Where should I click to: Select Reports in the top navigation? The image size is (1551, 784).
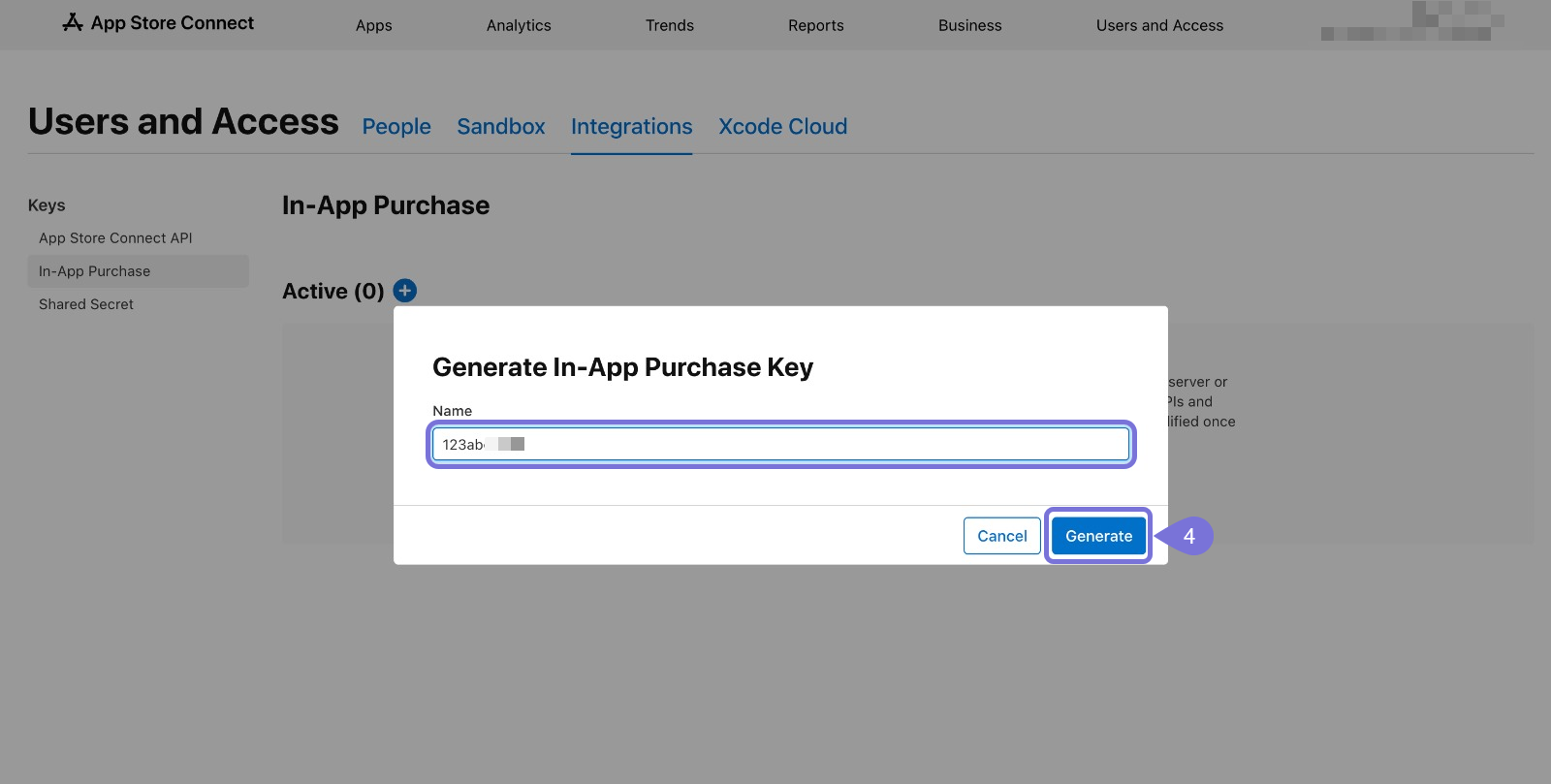tap(815, 25)
